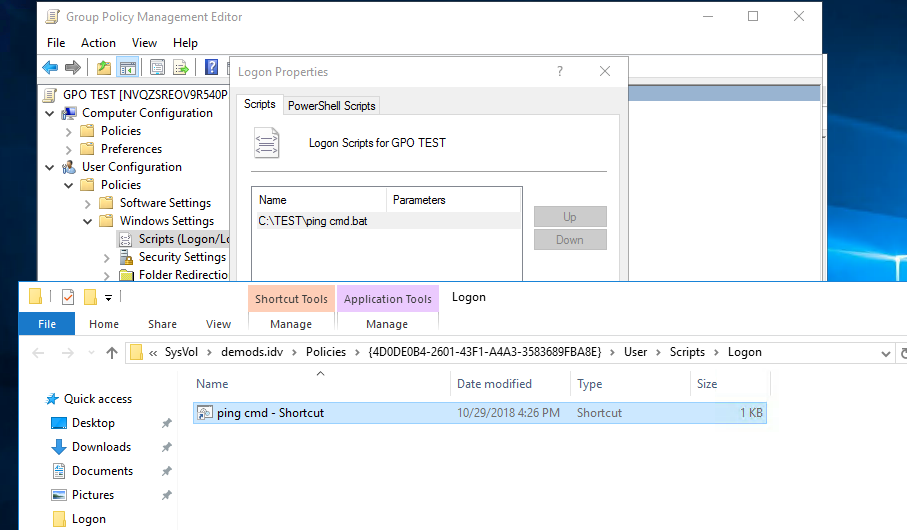Sort files by the Size column header
Image resolution: width=907 pixels, height=530 pixels.
coord(730,384)
